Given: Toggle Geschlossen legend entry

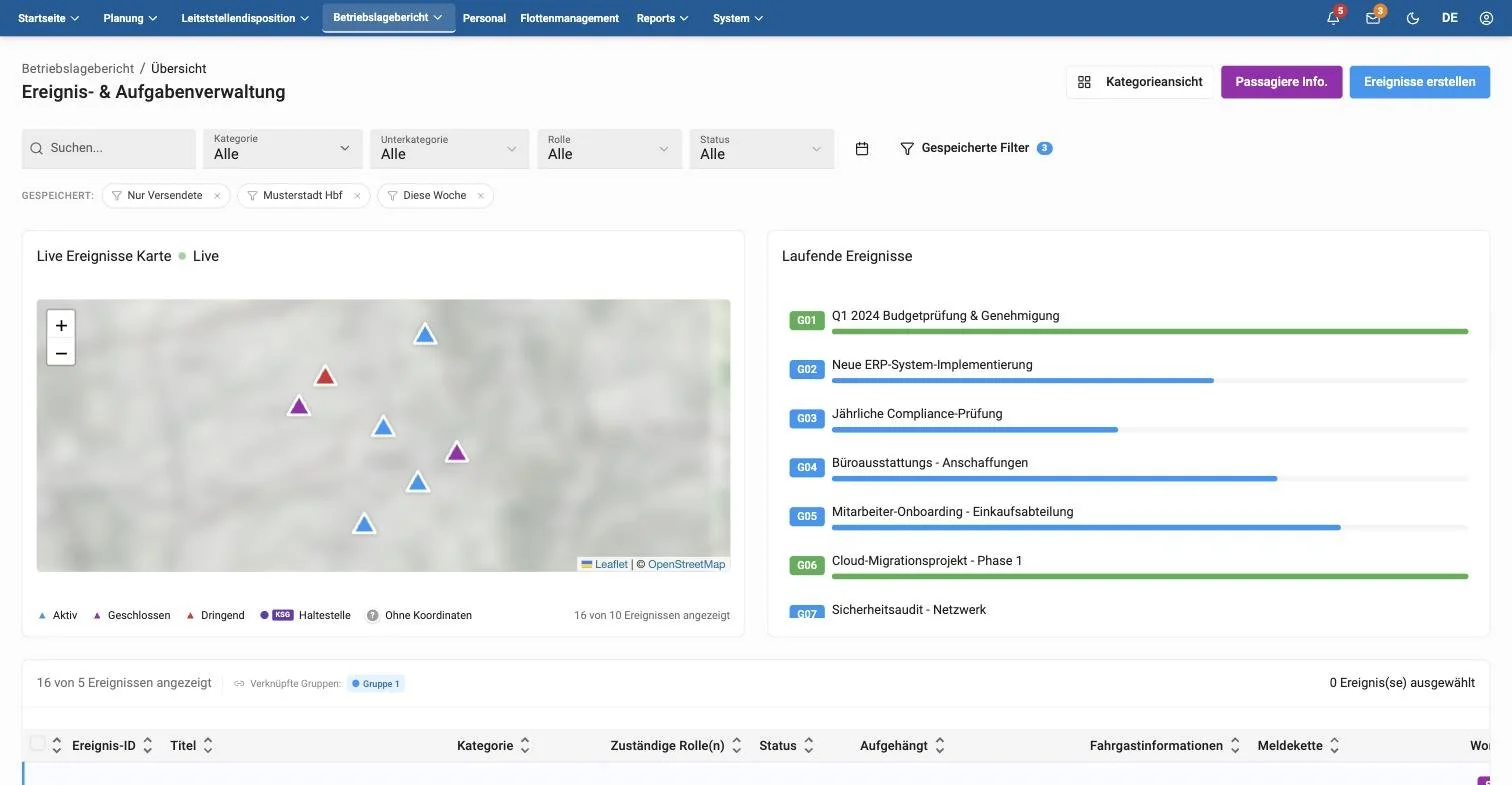Looking at the screenshot, I should point(131,616).
